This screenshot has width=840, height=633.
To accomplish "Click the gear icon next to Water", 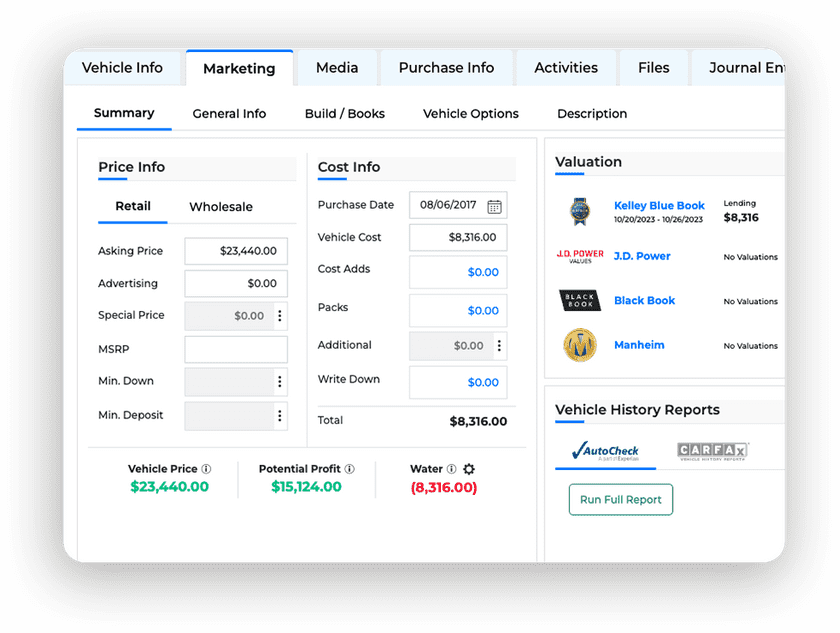I will click(x=469, y=469).
